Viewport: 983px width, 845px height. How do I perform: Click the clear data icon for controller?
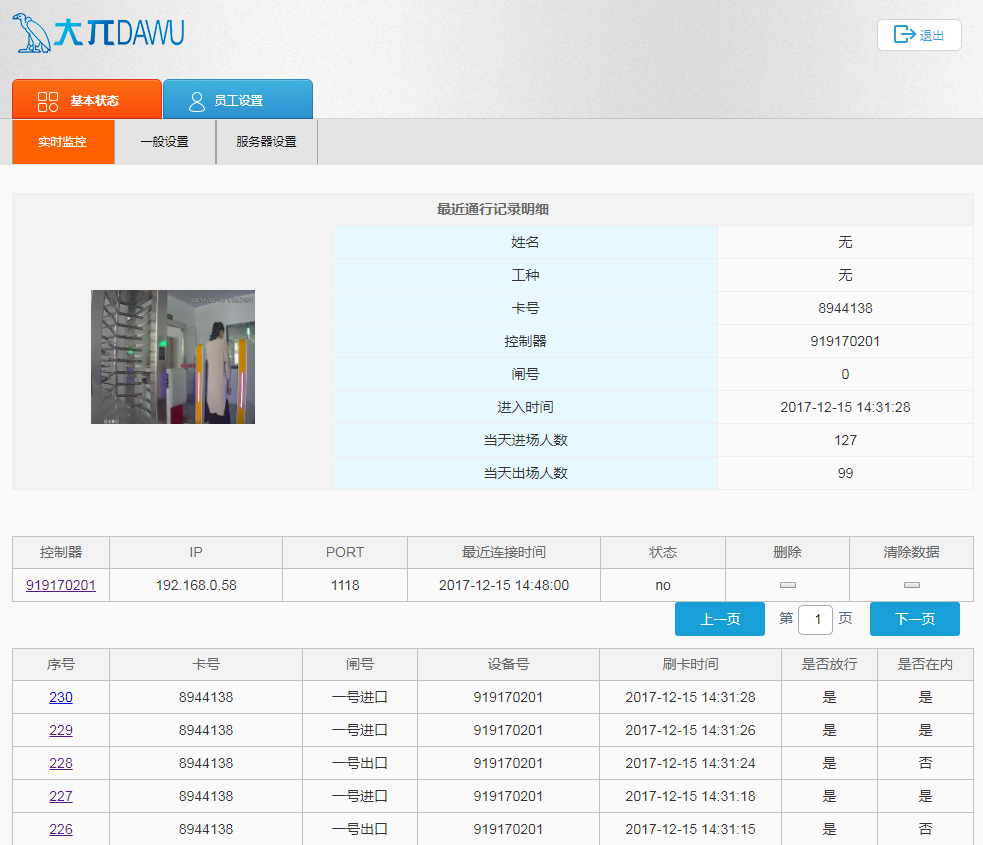[x=912, y=585]
